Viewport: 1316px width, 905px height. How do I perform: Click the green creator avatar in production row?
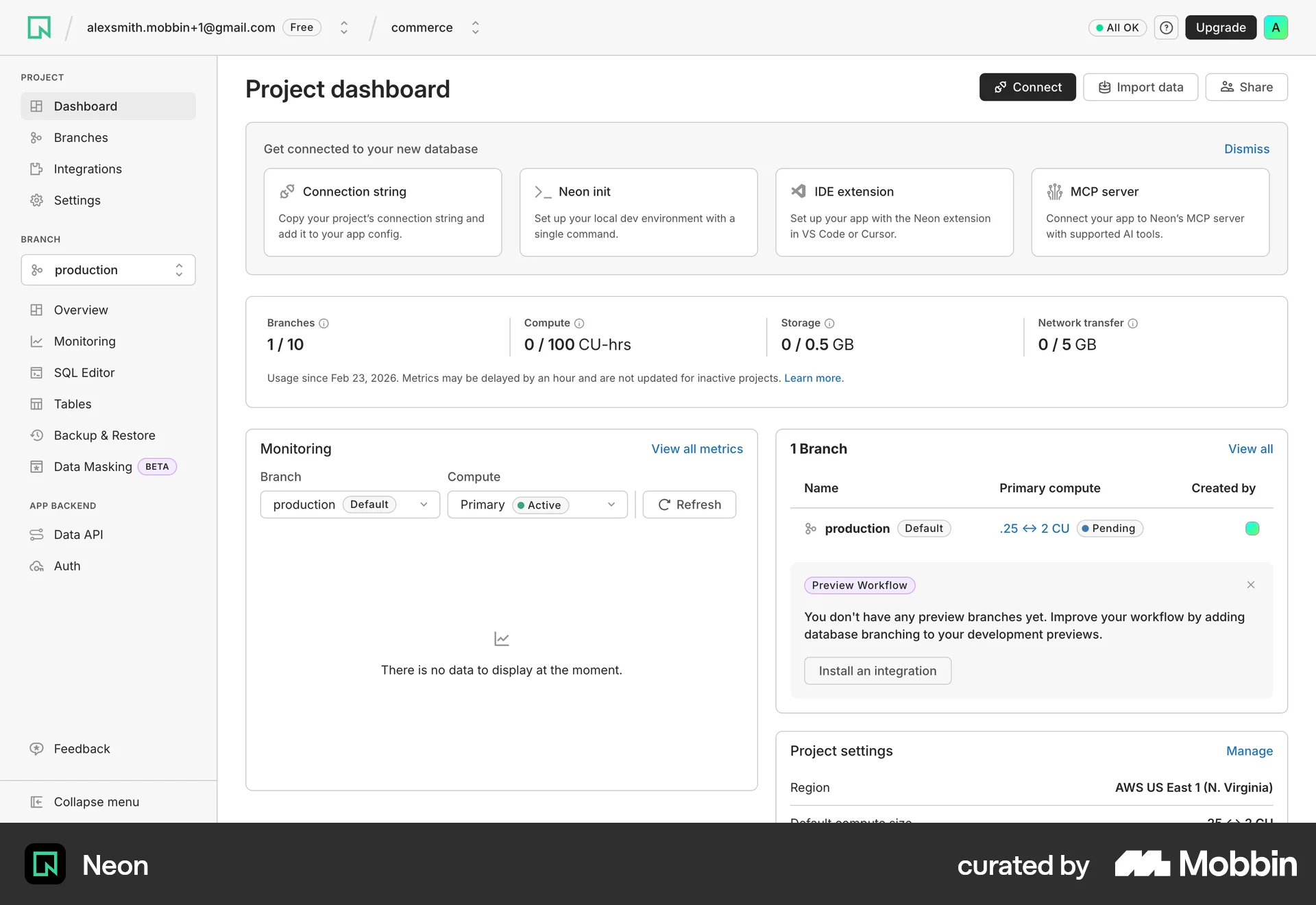point(1252,529)
